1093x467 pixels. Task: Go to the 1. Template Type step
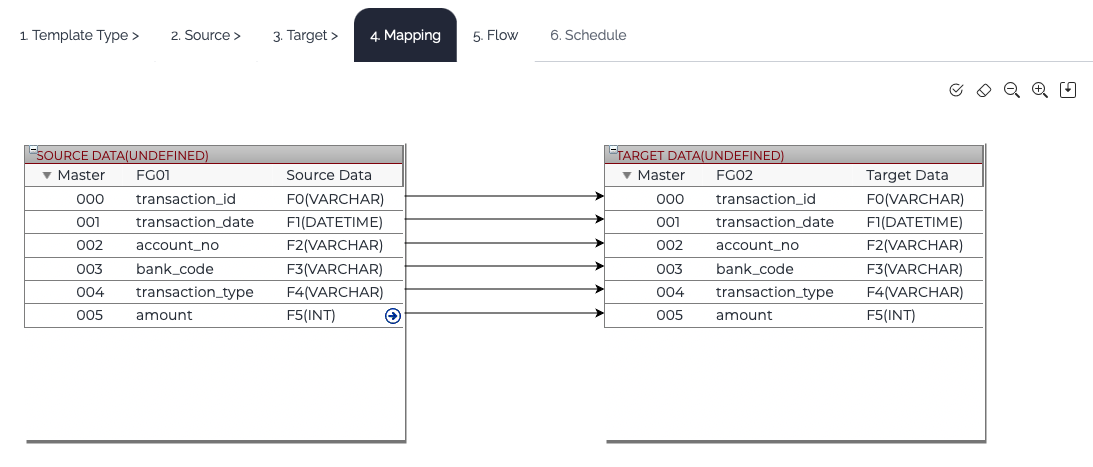pyautogui.click(x=79, y=35)
